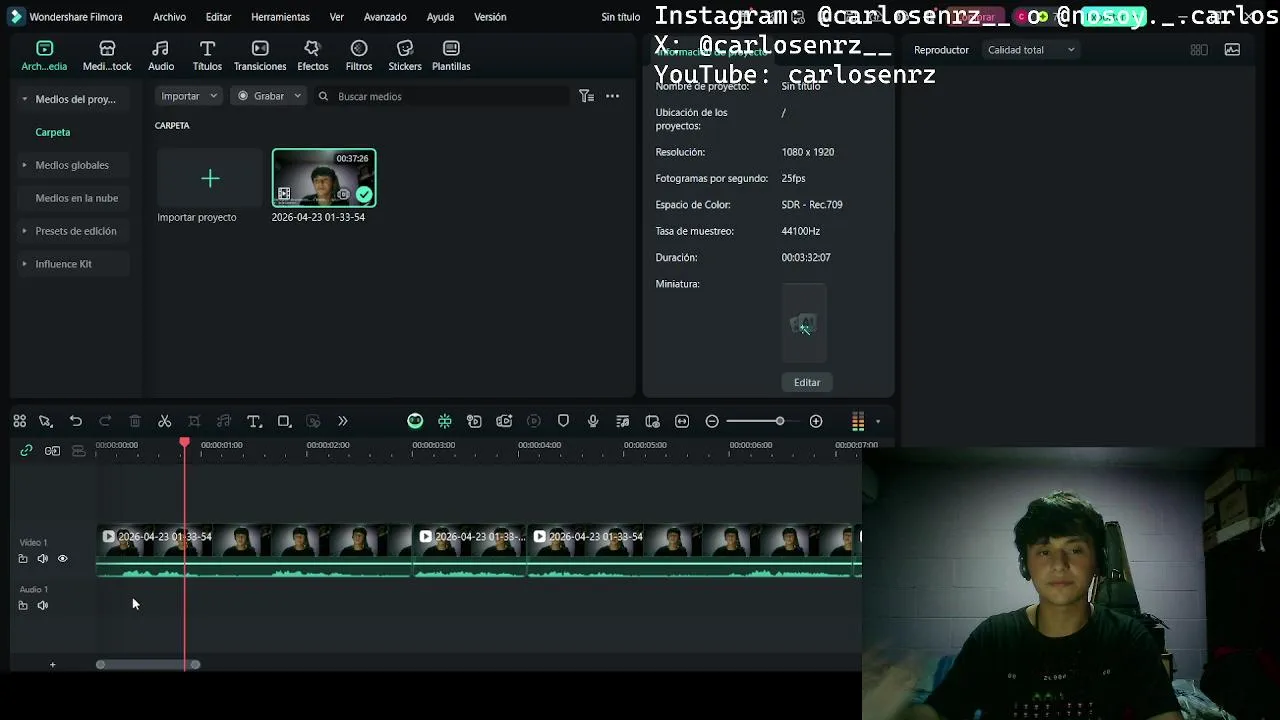The width and height of the screenshot is (1280, 720).
Task: Click the undo arrow in timeline toolbar
Action: click(x=75, y=421)
